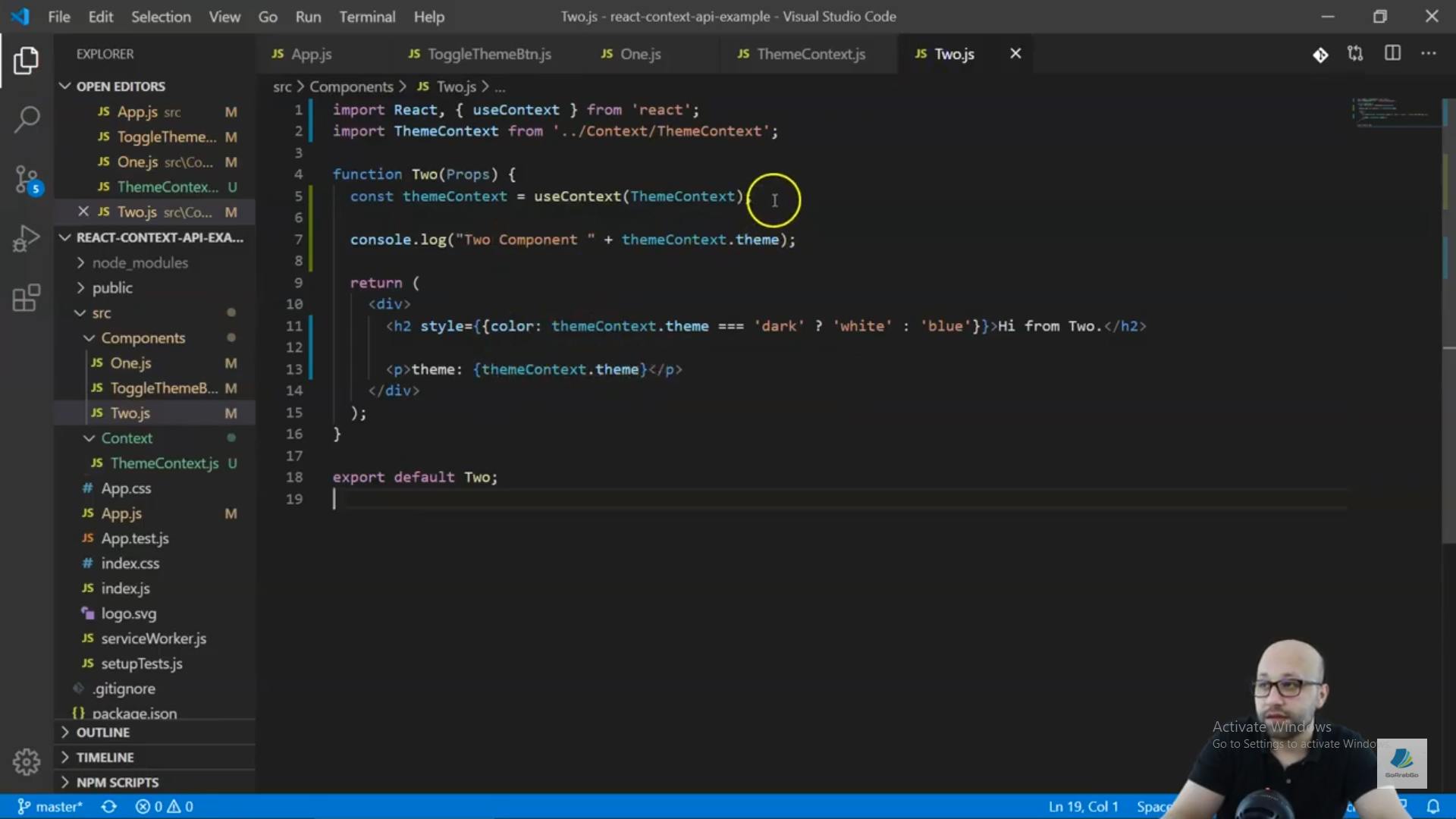
Task: Open Source Control view with 5 badge
Action: coord(27,180)
